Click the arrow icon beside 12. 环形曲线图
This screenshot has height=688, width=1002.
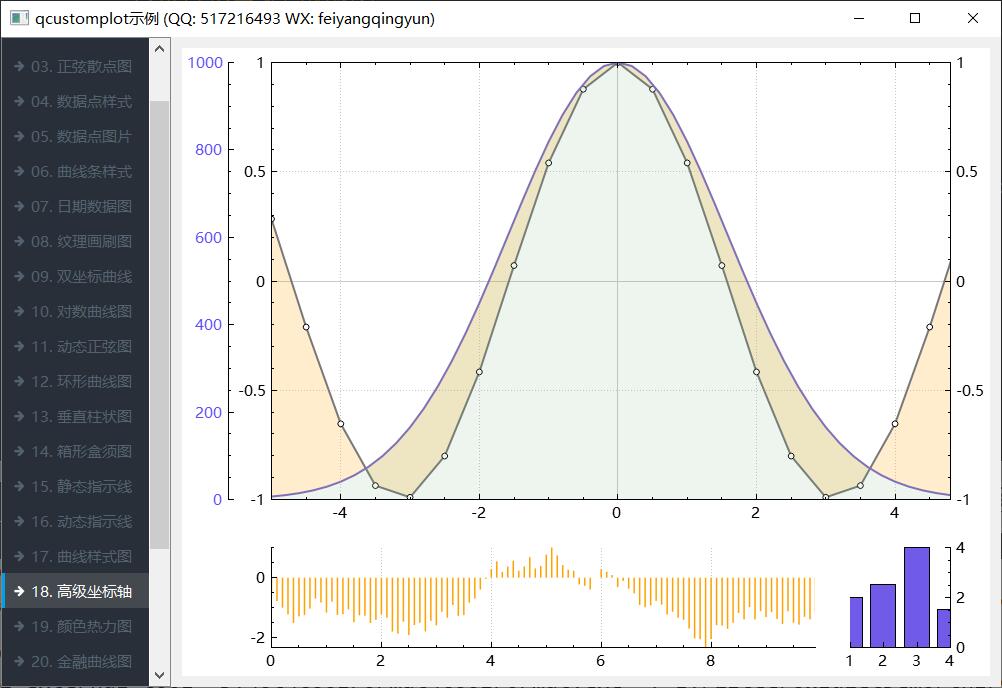18,381
